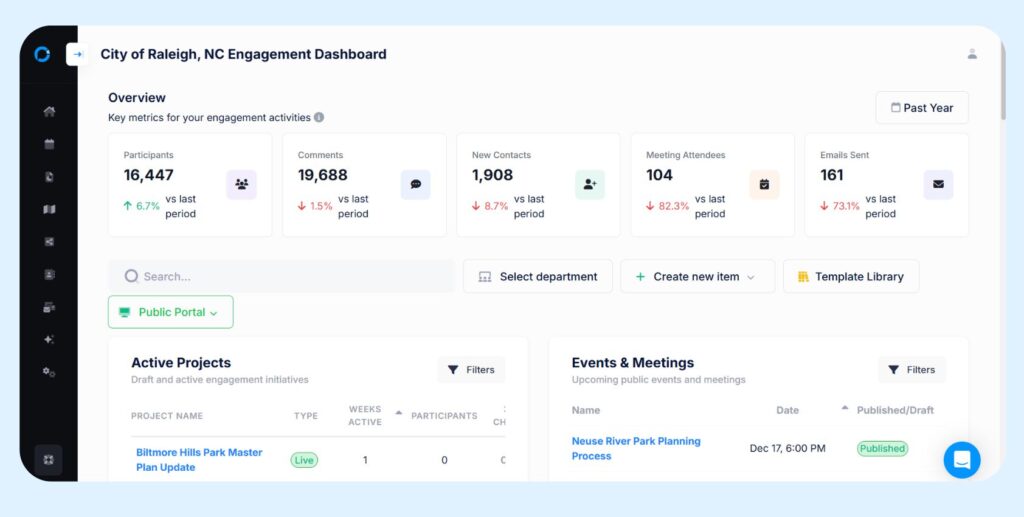This screenshot has width=1024, height=517.
Task: Open the Past Year date range selector
Action: pos(921,108)
